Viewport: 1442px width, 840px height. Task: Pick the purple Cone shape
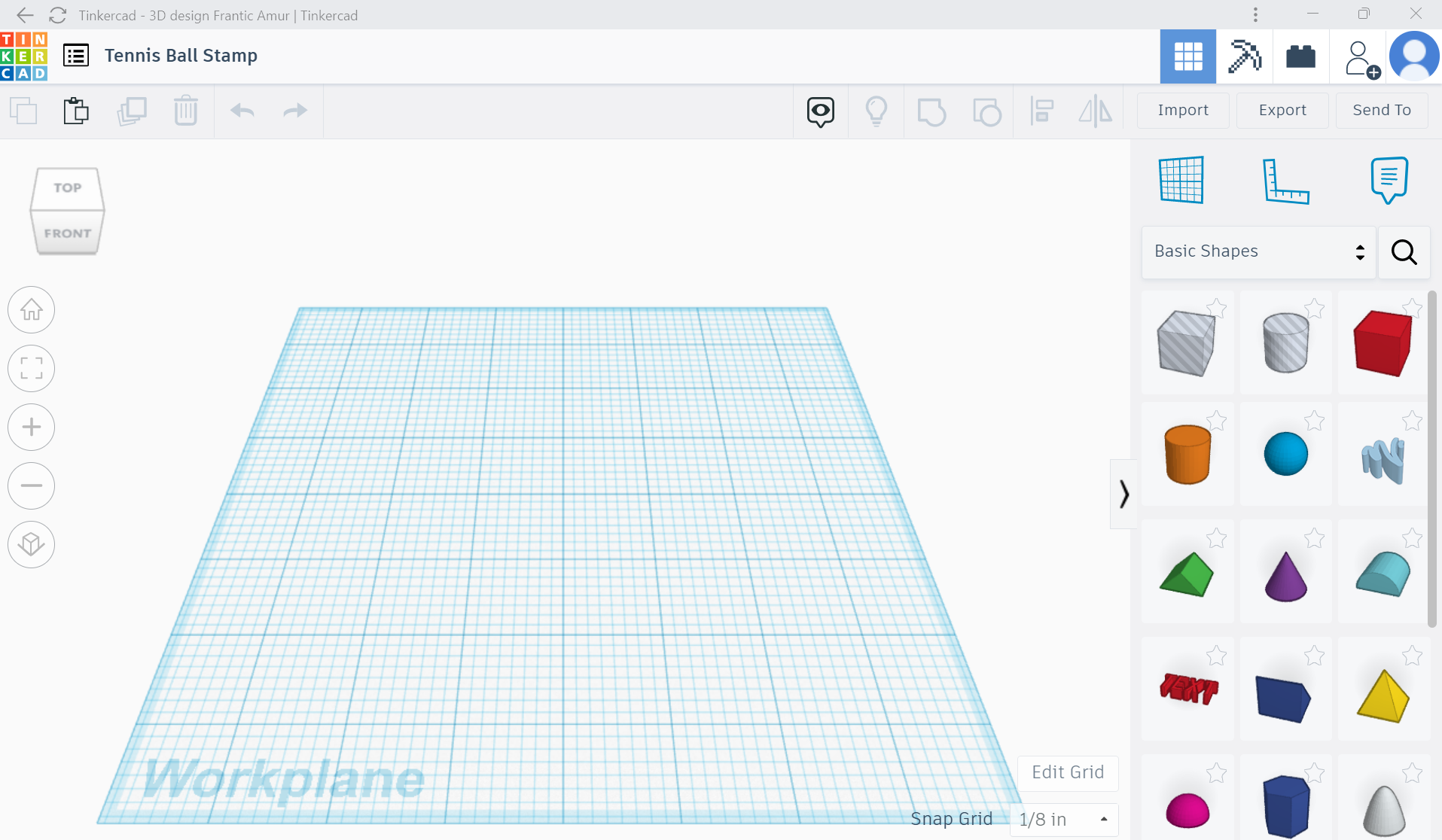[x=1285, y=577]
